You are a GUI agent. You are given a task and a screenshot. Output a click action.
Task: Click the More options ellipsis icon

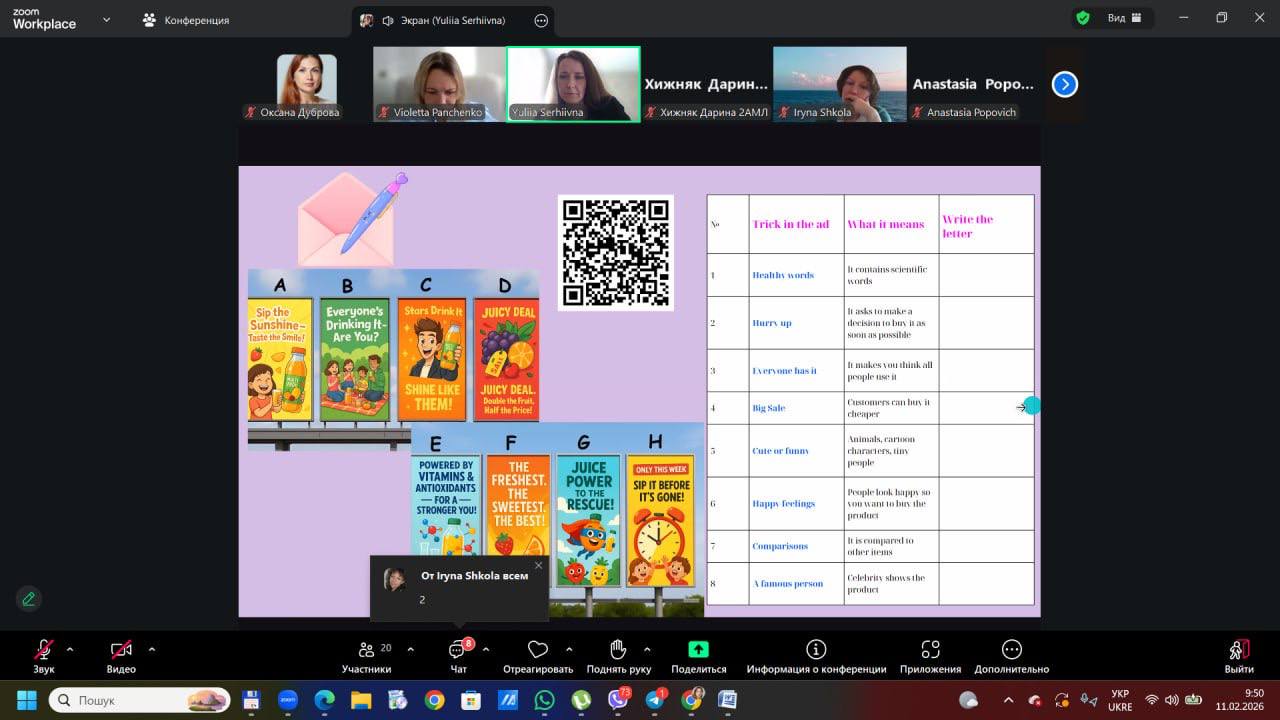point(1011,650)
